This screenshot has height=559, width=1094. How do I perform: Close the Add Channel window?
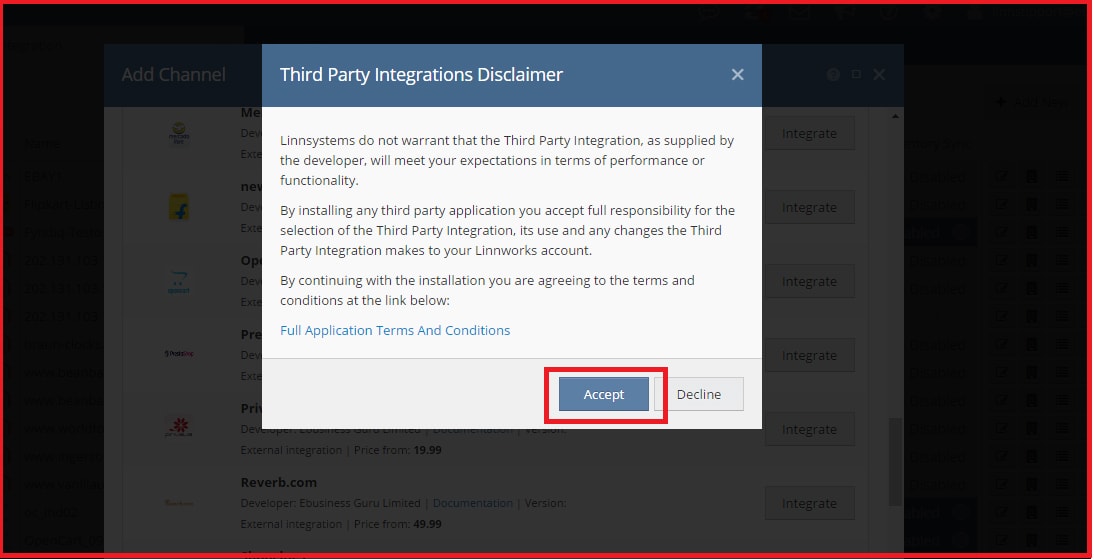click(x=879, y=75)
